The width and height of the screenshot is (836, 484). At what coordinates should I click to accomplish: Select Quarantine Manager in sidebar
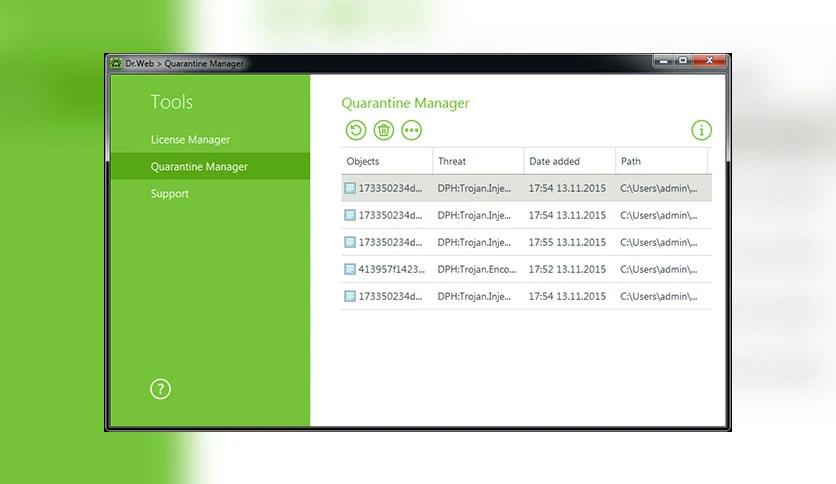pos(210,166)
